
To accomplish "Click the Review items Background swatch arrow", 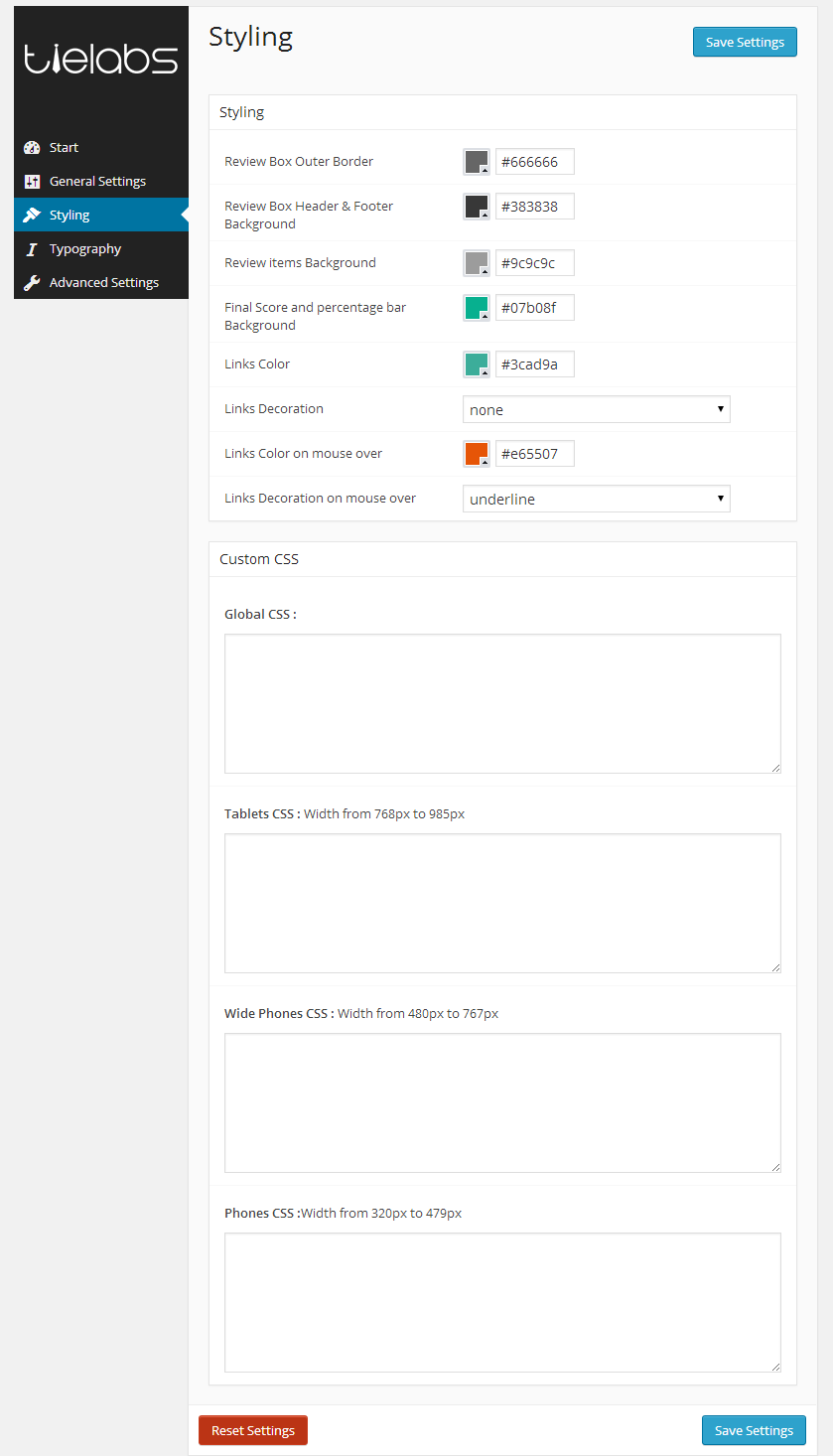I will 486,270.
